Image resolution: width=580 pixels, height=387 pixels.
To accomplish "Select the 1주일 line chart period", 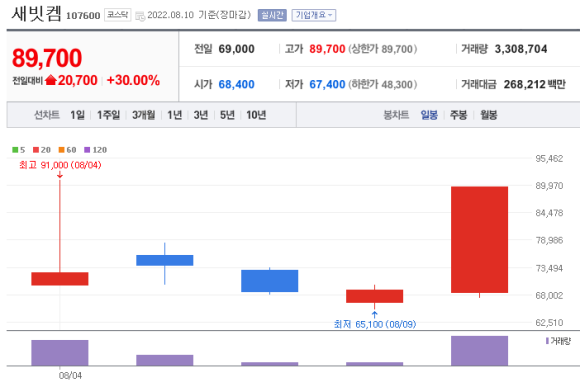I will [x=108, y=115].
